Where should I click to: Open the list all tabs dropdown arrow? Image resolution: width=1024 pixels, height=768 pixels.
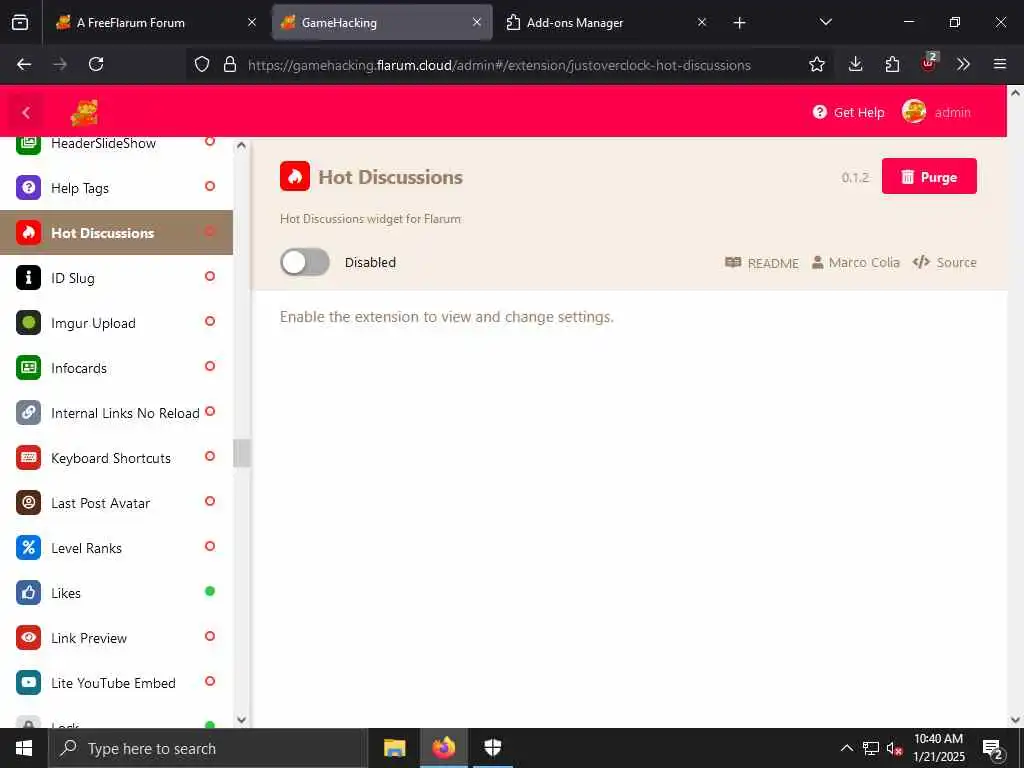[825, 22]
